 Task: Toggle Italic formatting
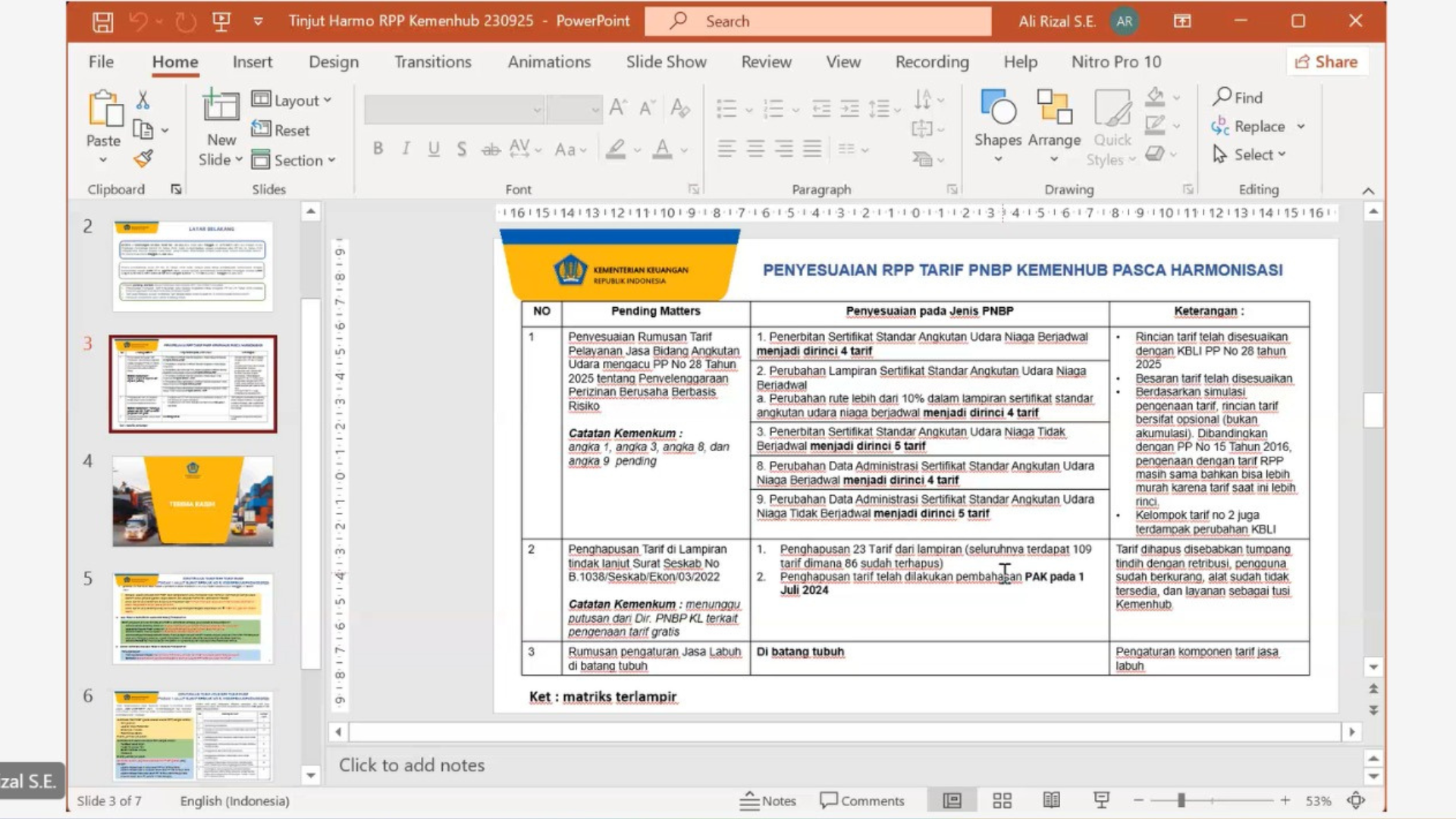(x=406, y=149)
